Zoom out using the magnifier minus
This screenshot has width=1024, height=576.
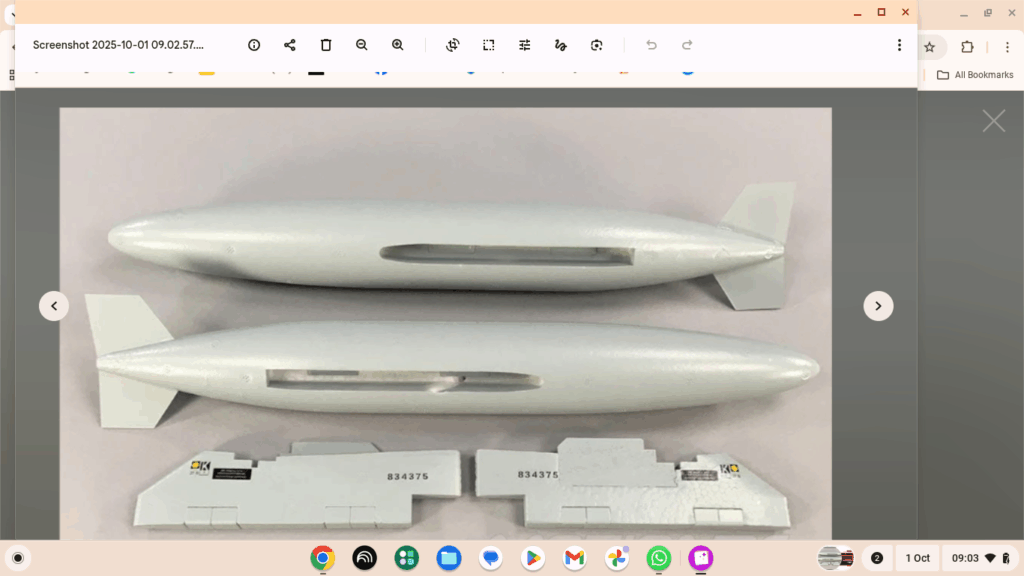coord(362,45)
